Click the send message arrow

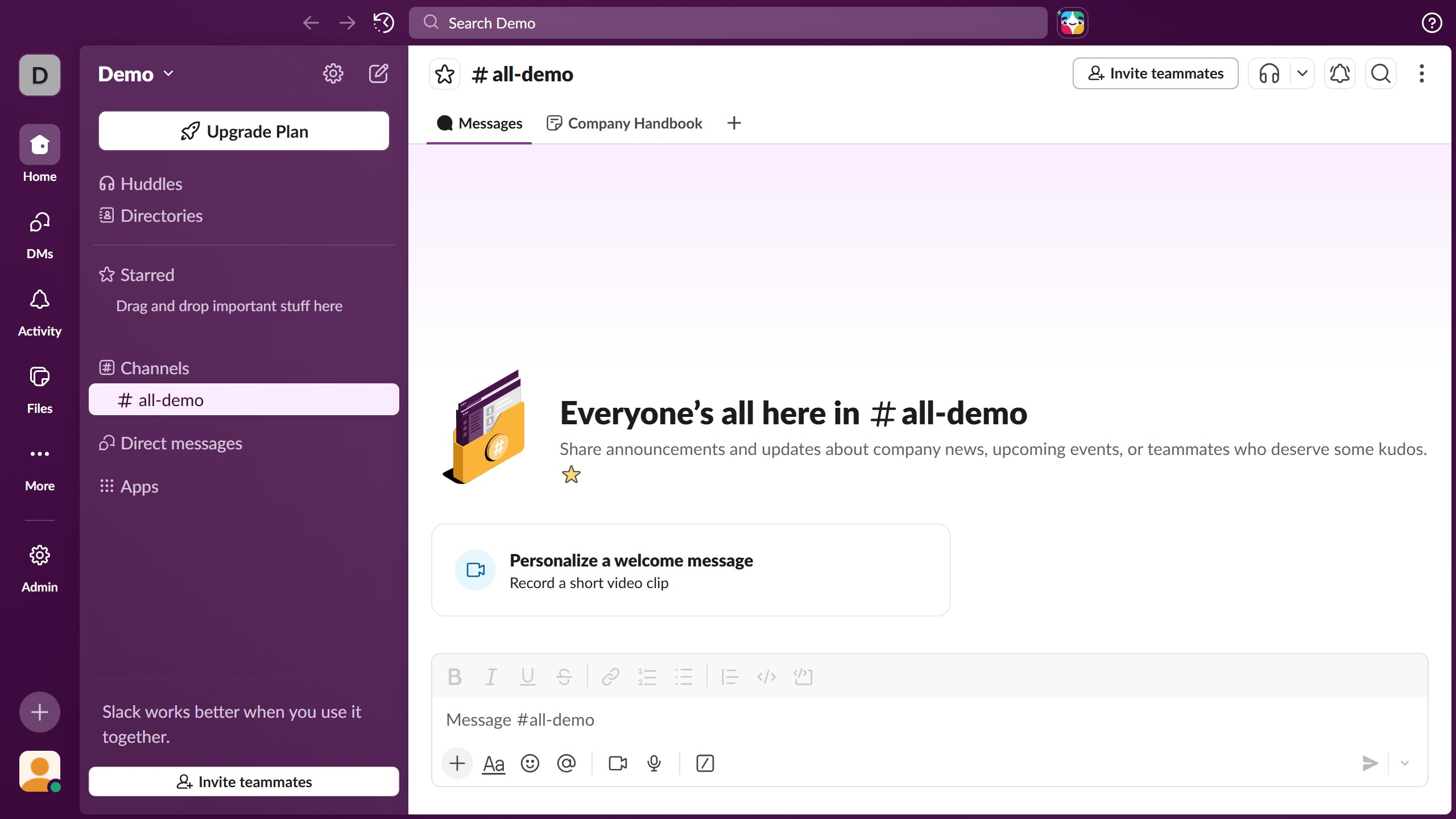click(1370, 763)
